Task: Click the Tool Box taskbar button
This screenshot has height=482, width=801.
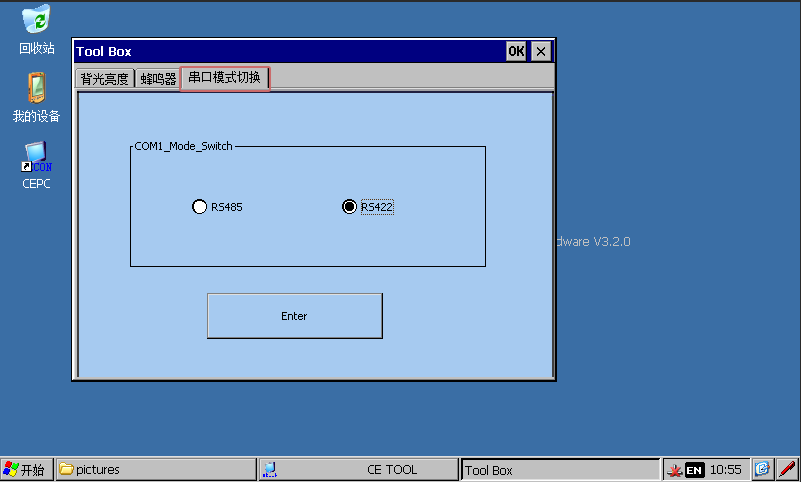Action: [559, 470]
